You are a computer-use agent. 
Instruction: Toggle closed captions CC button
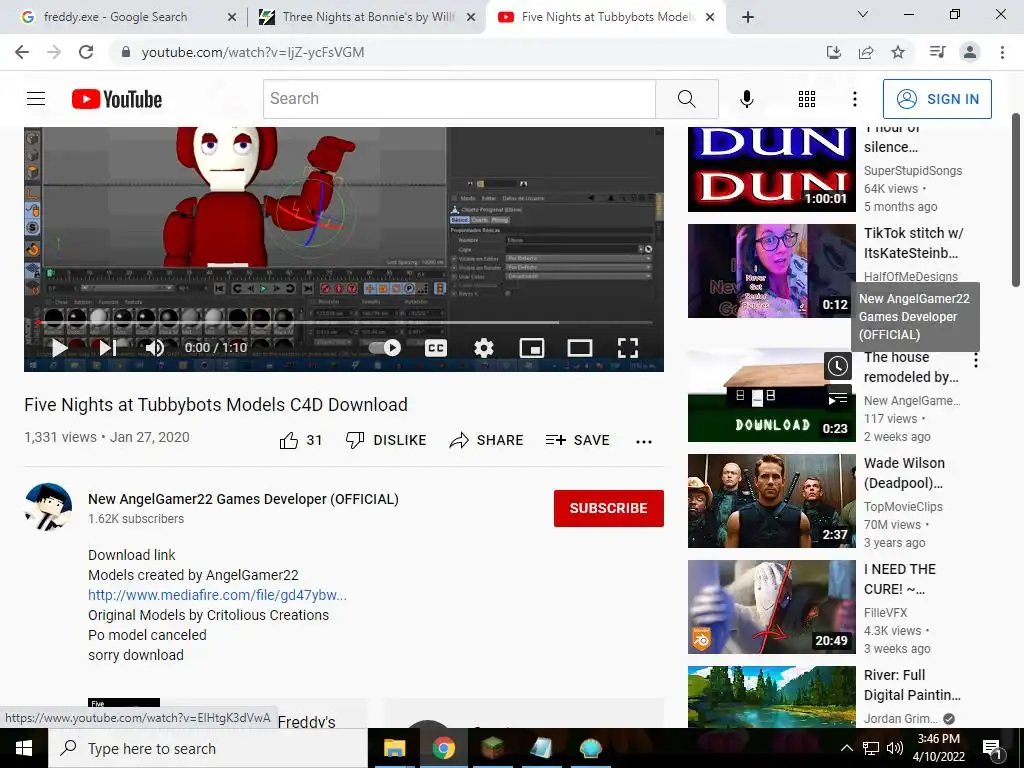[436, 347]
